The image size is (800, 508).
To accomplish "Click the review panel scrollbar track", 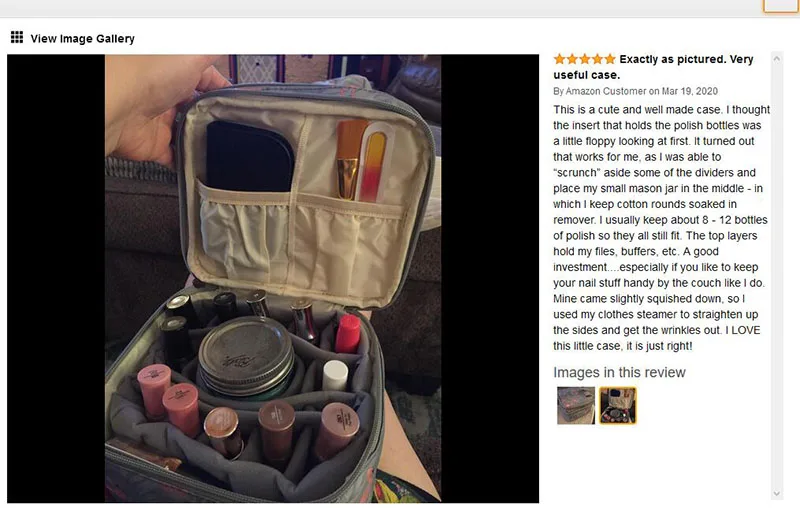I will (777, 276).
